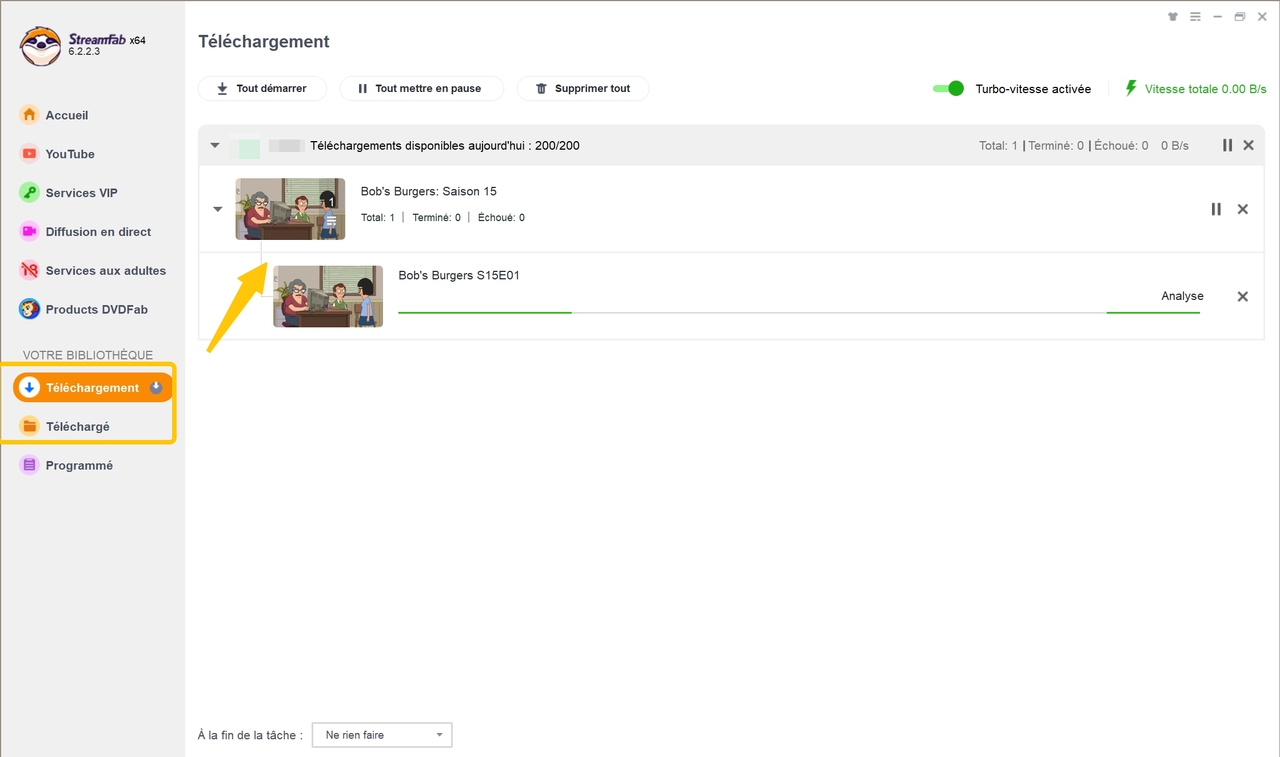Open the Accueil home page

click(67, 115)
